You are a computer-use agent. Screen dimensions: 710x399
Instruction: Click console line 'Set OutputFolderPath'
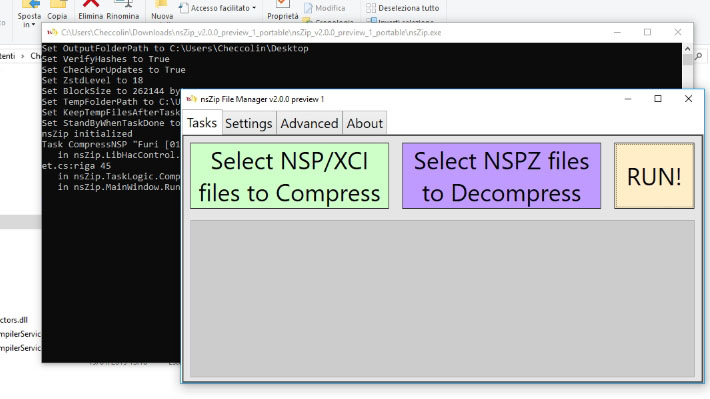[x=175, y=48]
